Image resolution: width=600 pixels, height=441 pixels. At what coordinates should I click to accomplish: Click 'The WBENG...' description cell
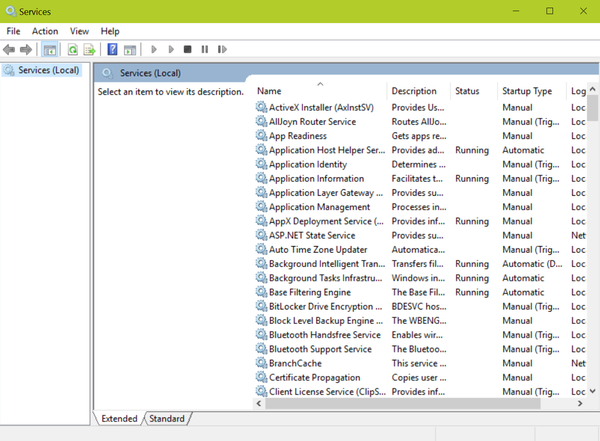pyautogui.click(x=419, y=320)
